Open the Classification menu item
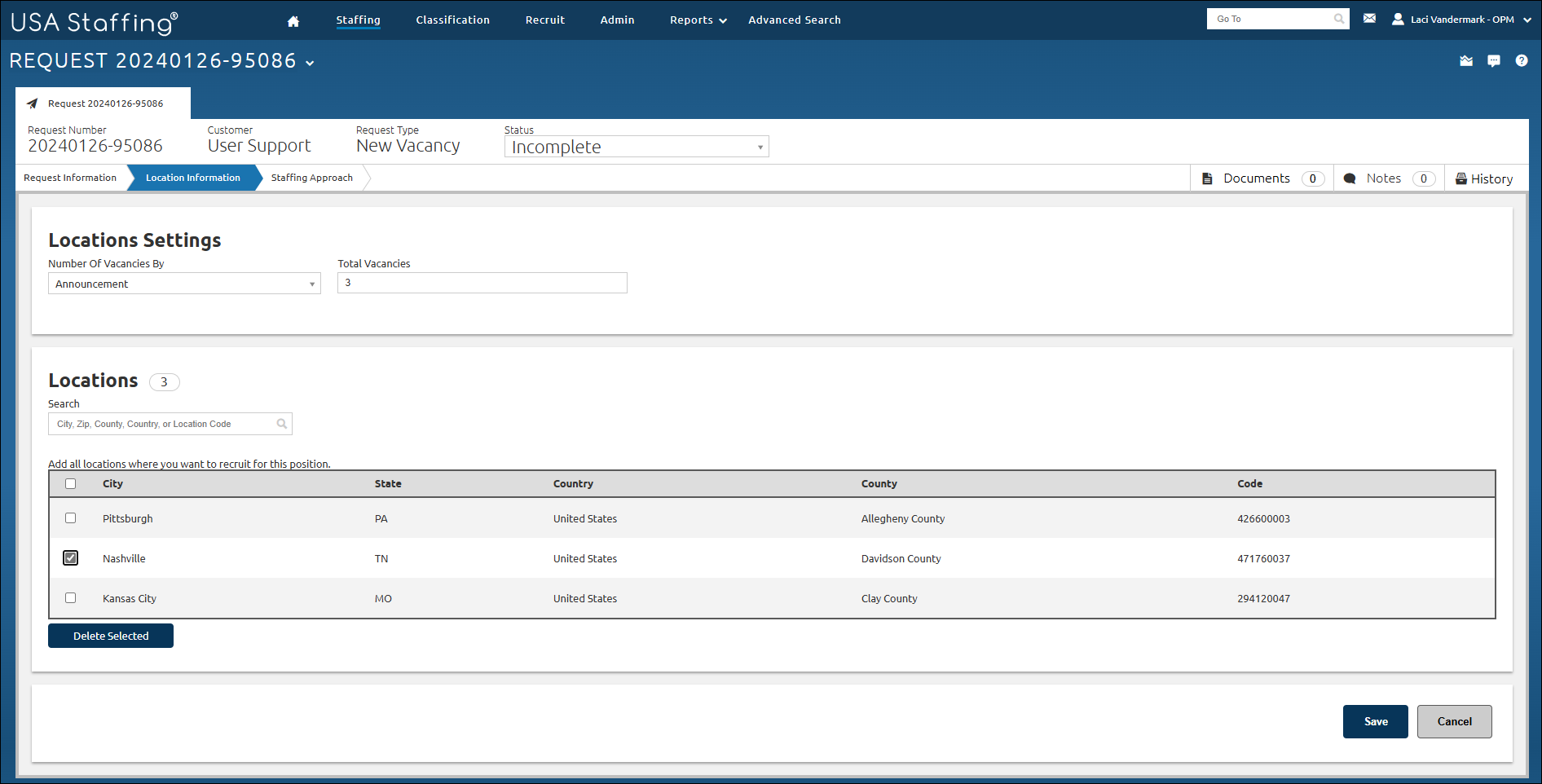This screenshot has height=784, width=1542. [x=452, y=20]
